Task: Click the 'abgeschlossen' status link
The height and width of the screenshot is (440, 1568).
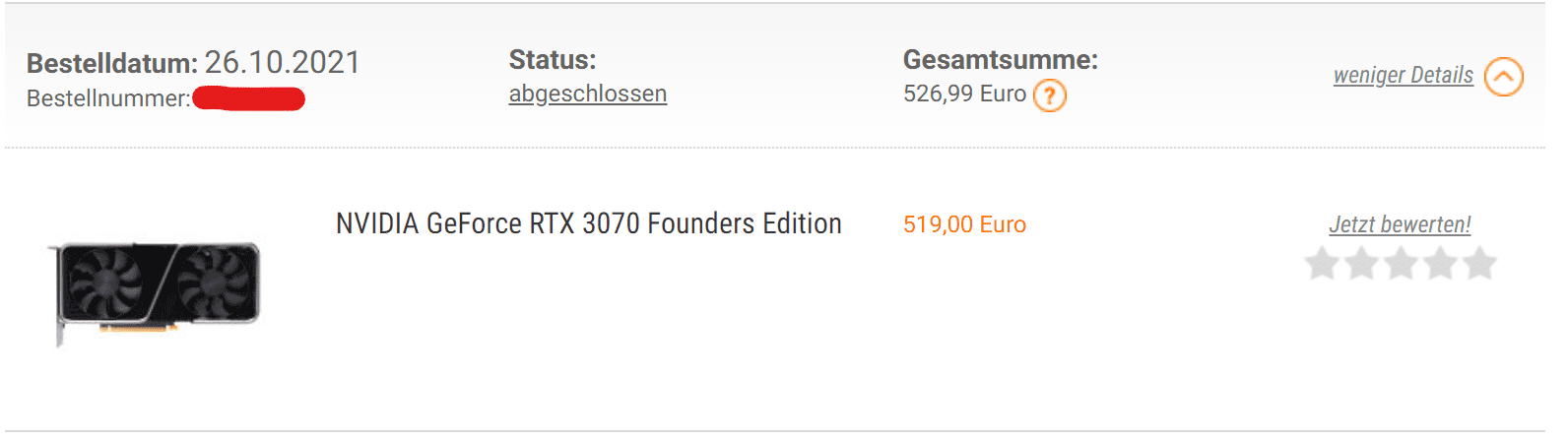Action: (x=588, y=94)
